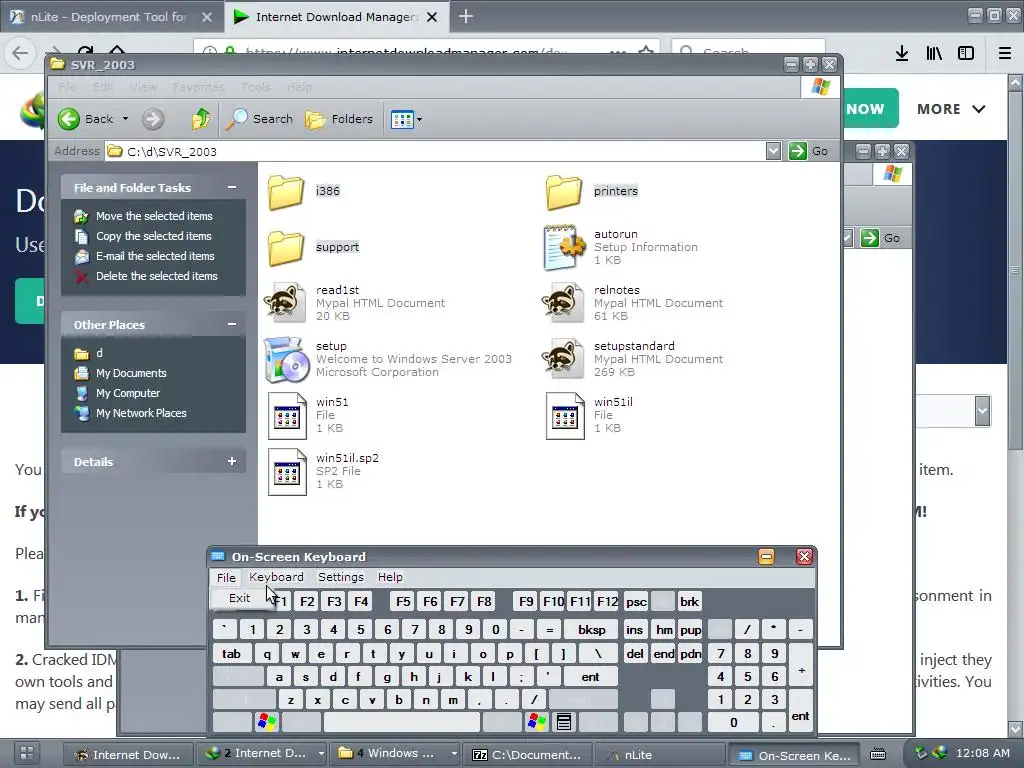
Task: Click Copy the selected items
Action: 153,236
